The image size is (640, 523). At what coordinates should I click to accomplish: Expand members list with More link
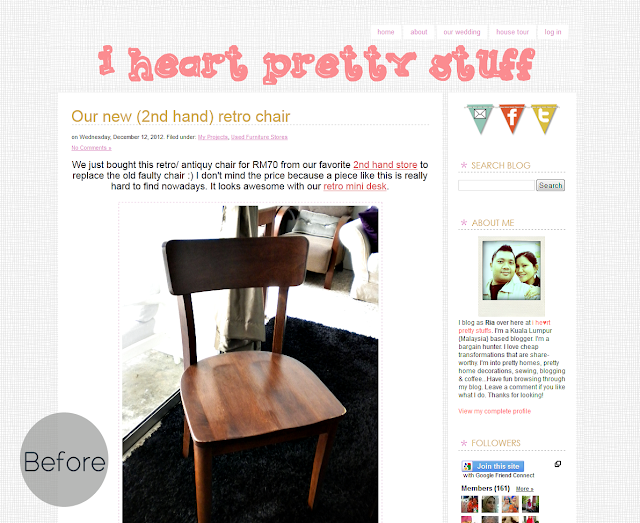(x=524, y=489)
